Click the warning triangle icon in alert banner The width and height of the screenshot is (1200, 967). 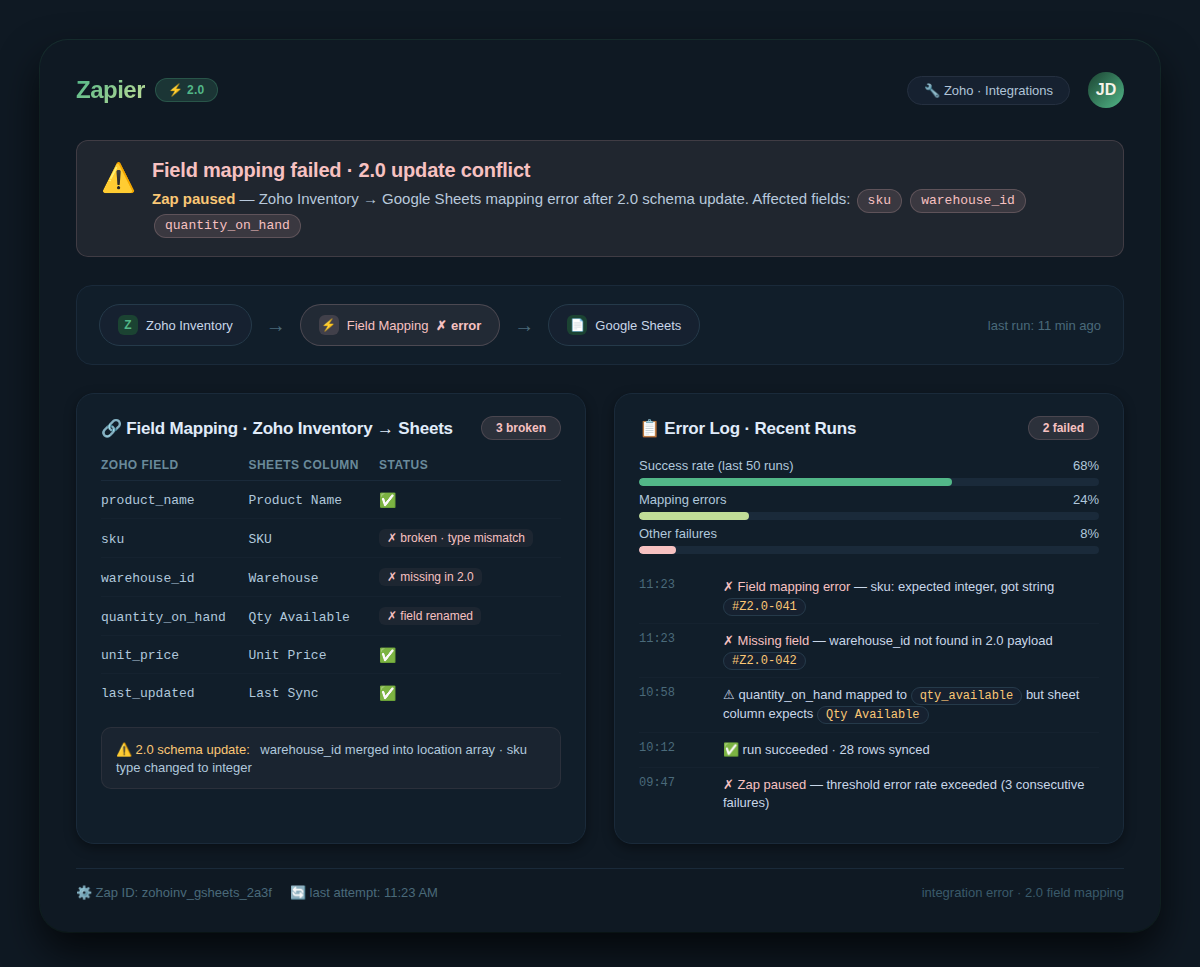click(x=118, y=178)
